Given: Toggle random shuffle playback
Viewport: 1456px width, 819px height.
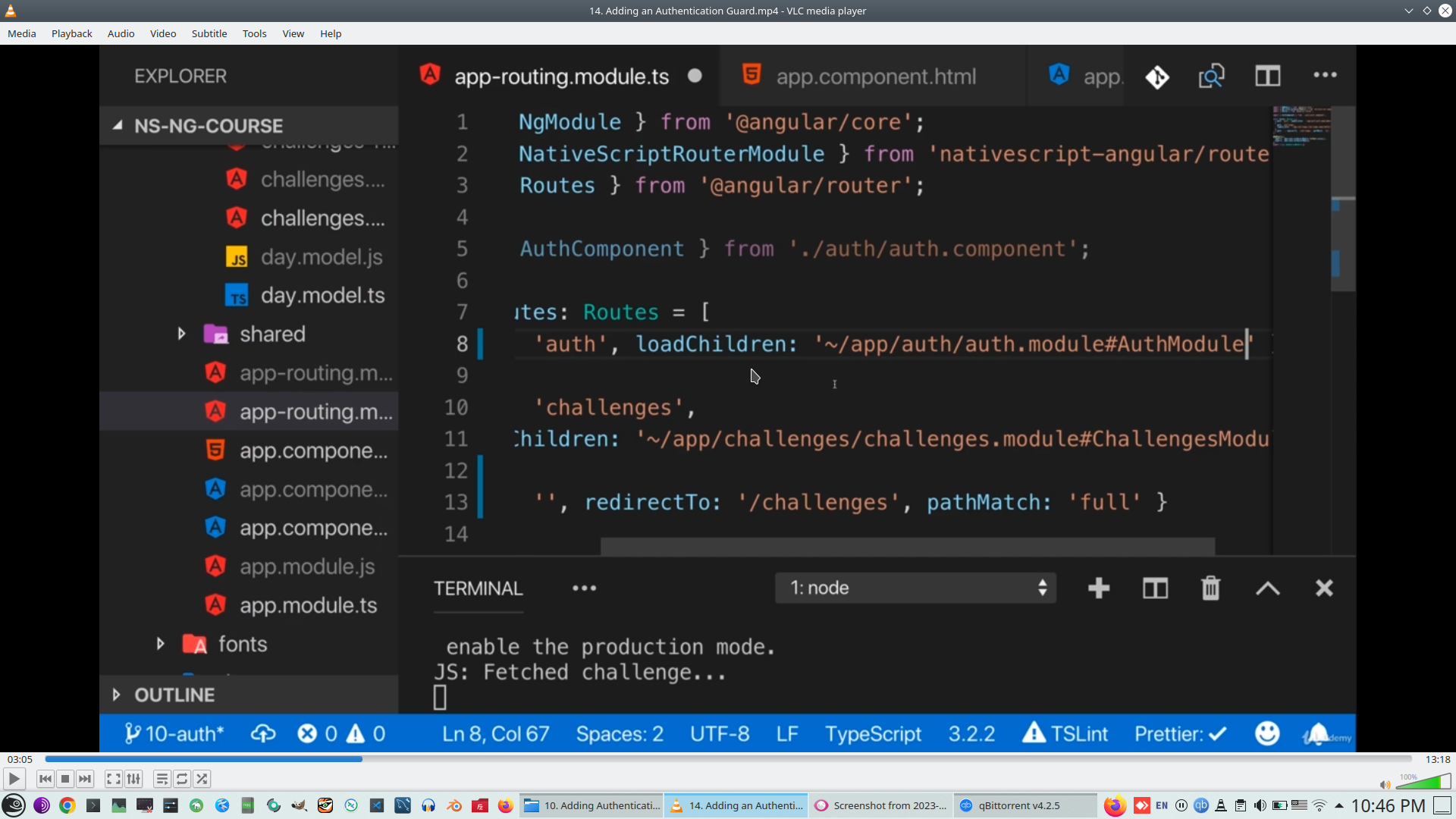Looking at the screenshot, I should click(x=202, y=779).
